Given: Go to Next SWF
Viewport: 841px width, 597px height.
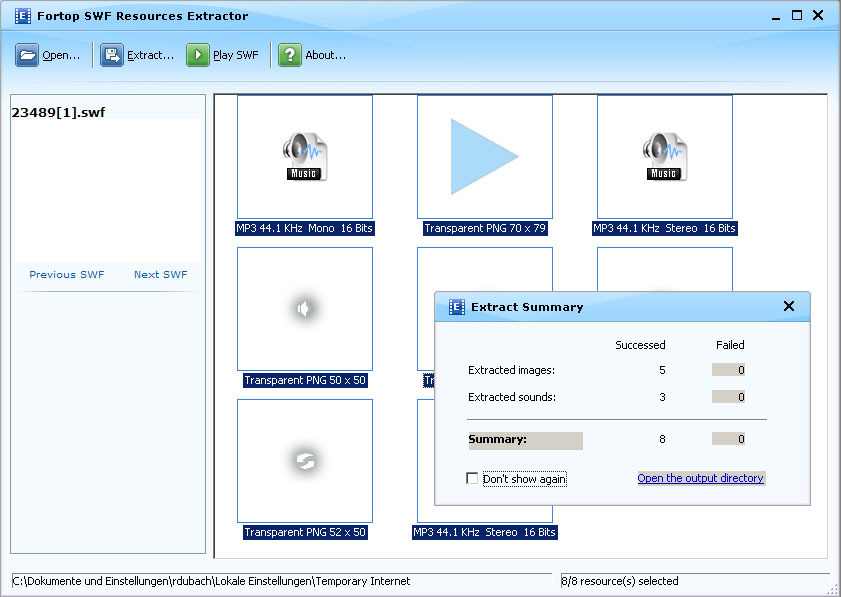Looking at the screenshot, I should click(160, 275).
